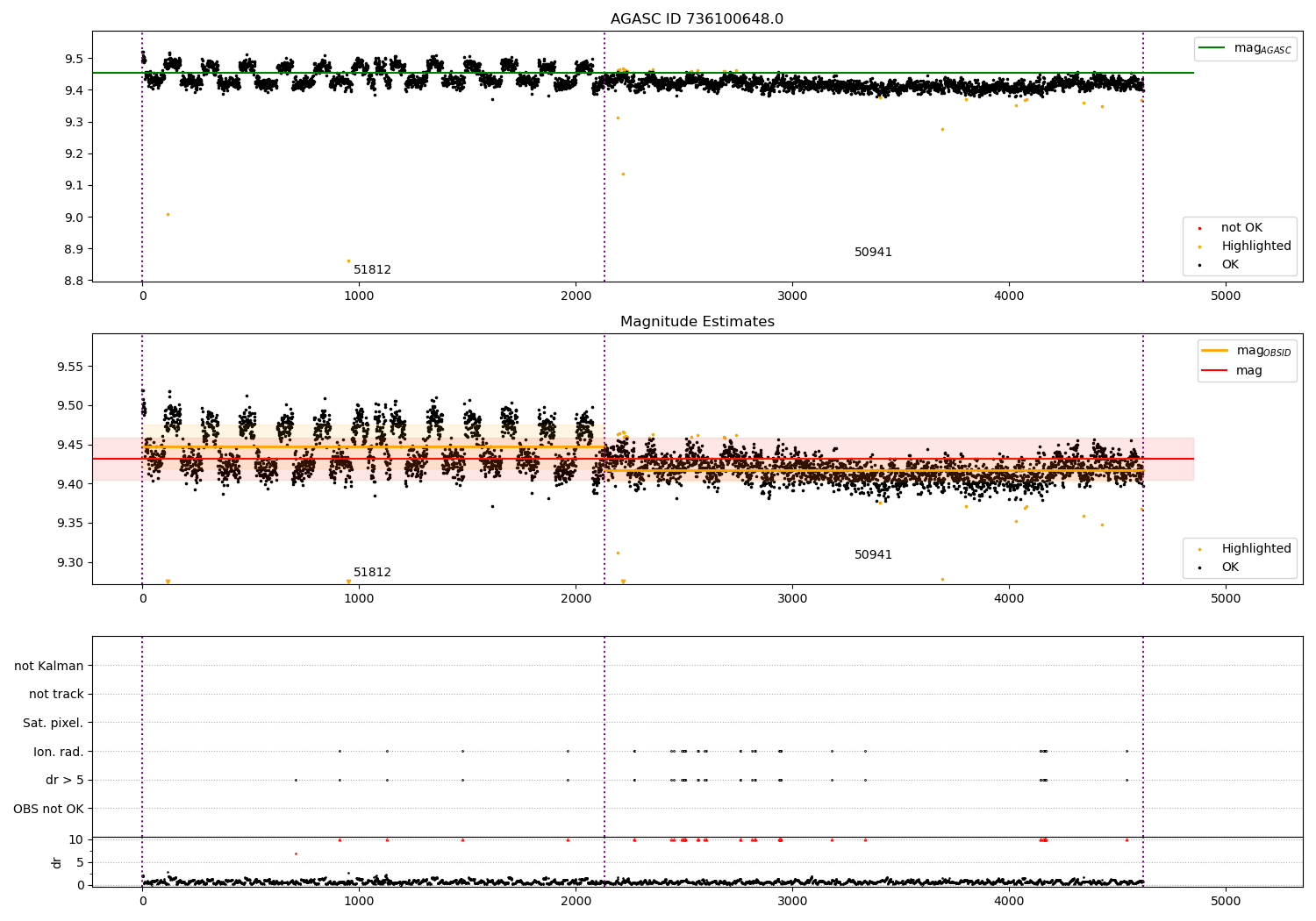Screen dimensions: 1316x921
Task: Select the orange mag OBSID legend entry
Action: coord(1246,351)
